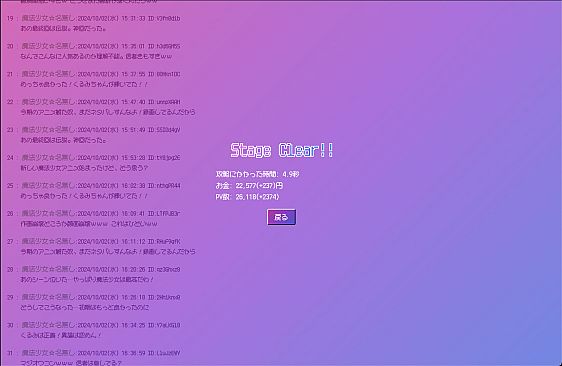Click the message body of post 22
The height and width of the screenshot is (366, 562).
[108, 112]
